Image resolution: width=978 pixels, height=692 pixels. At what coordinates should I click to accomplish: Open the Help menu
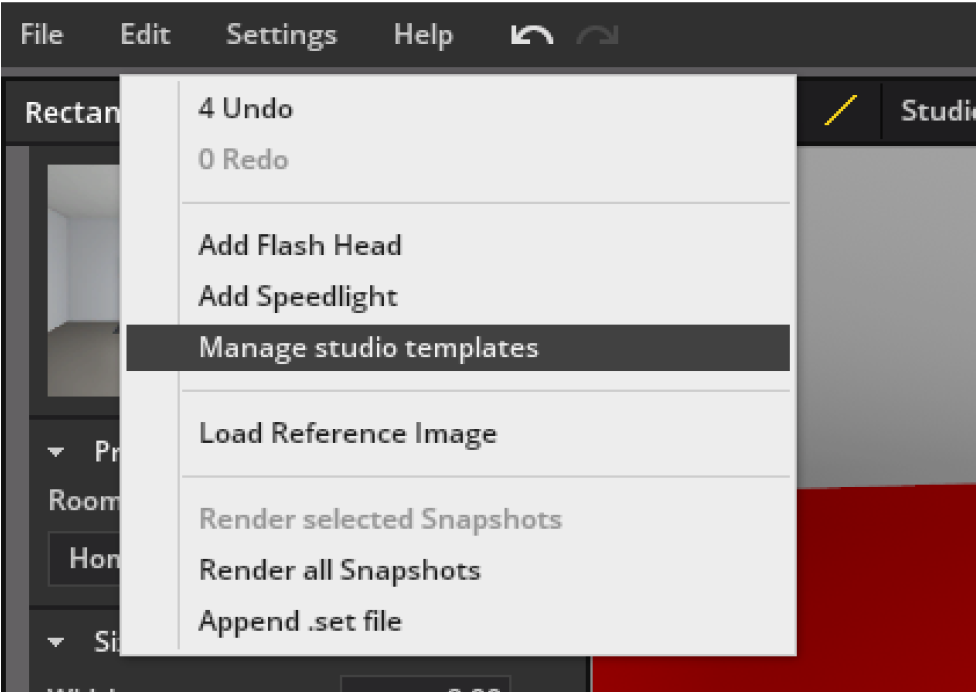[x=423, y=35]
